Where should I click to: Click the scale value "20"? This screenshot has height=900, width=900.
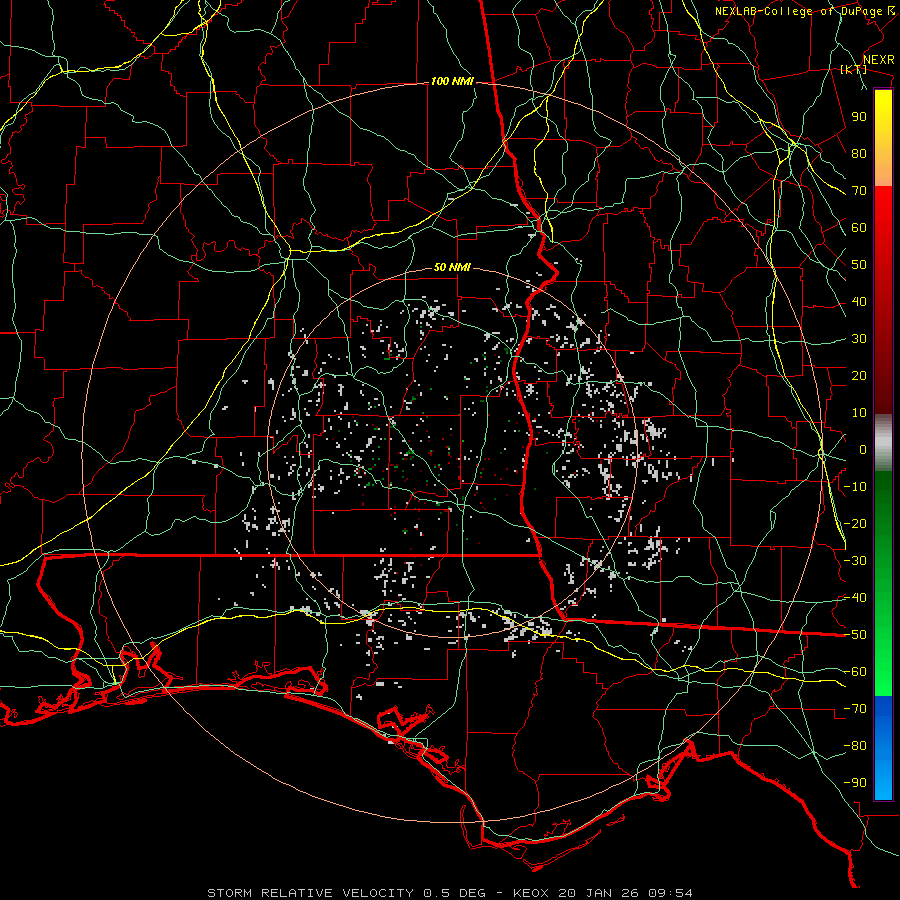(859, 376)
